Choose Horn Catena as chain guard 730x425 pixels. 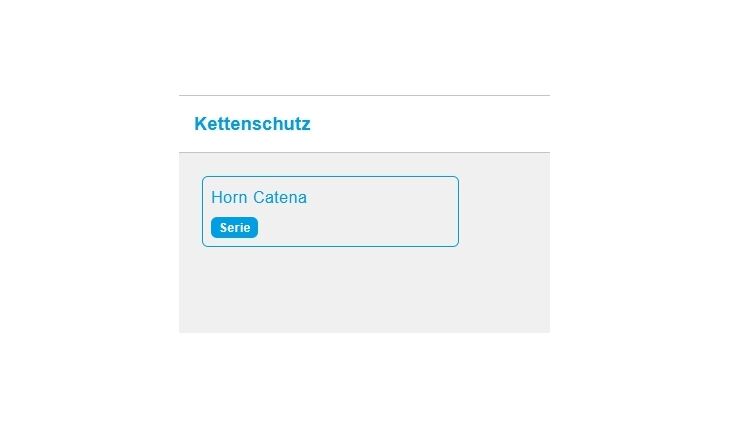(330, 211)
